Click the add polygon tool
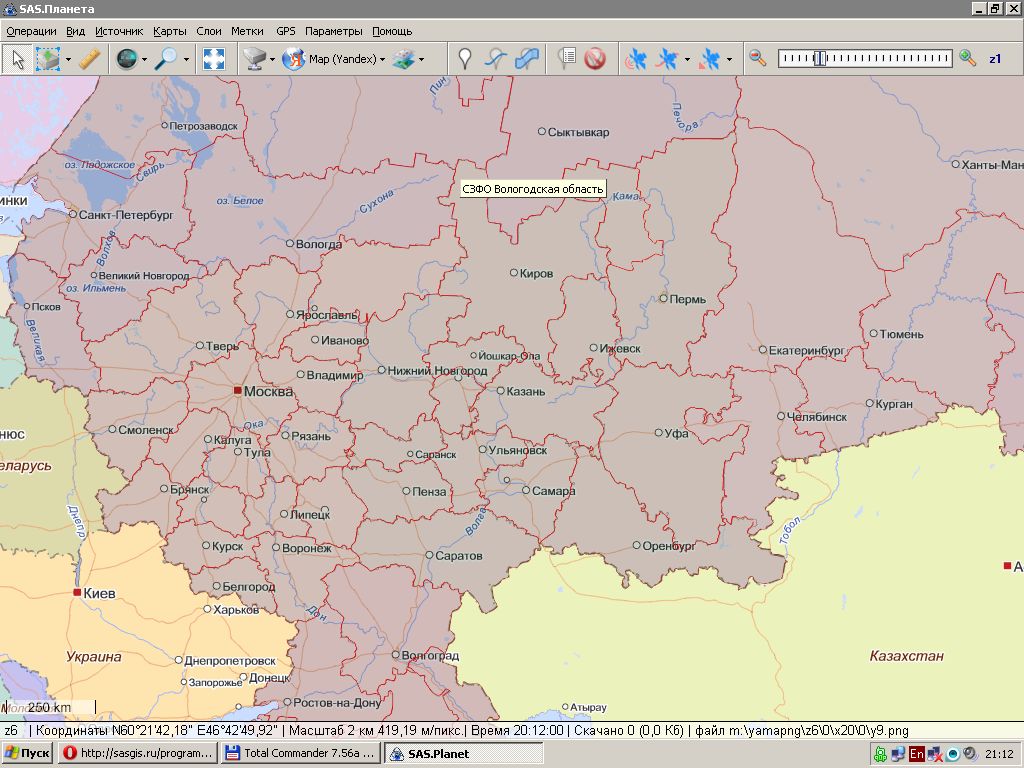Screen dimensions: 1024x768 tap(527, 59)
